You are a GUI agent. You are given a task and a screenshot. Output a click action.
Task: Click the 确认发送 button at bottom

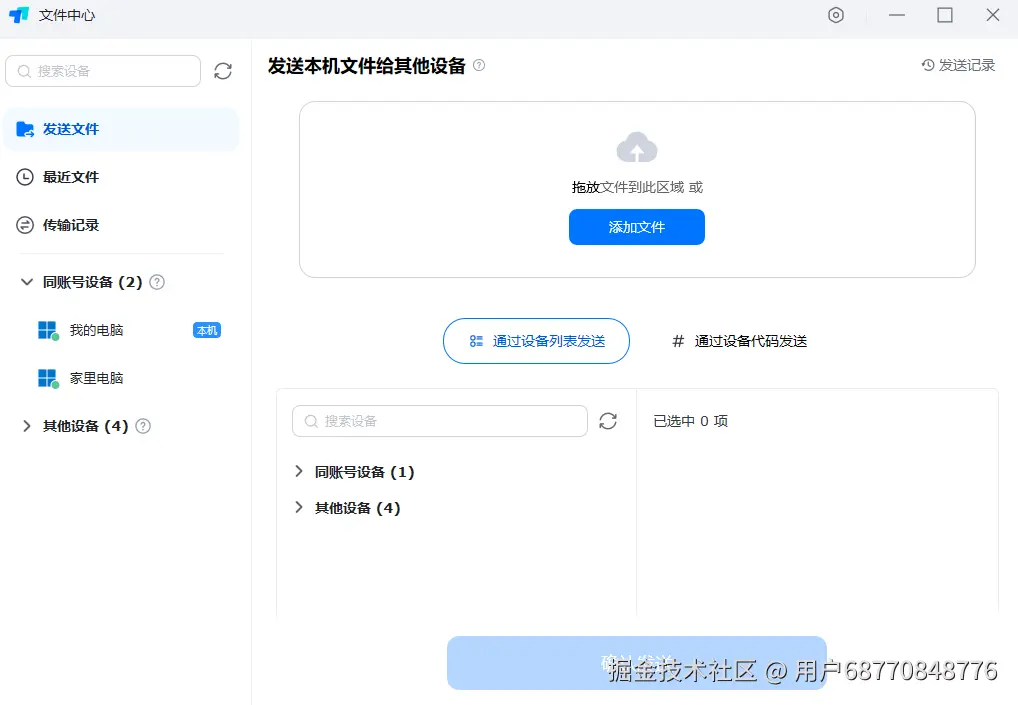637,663
